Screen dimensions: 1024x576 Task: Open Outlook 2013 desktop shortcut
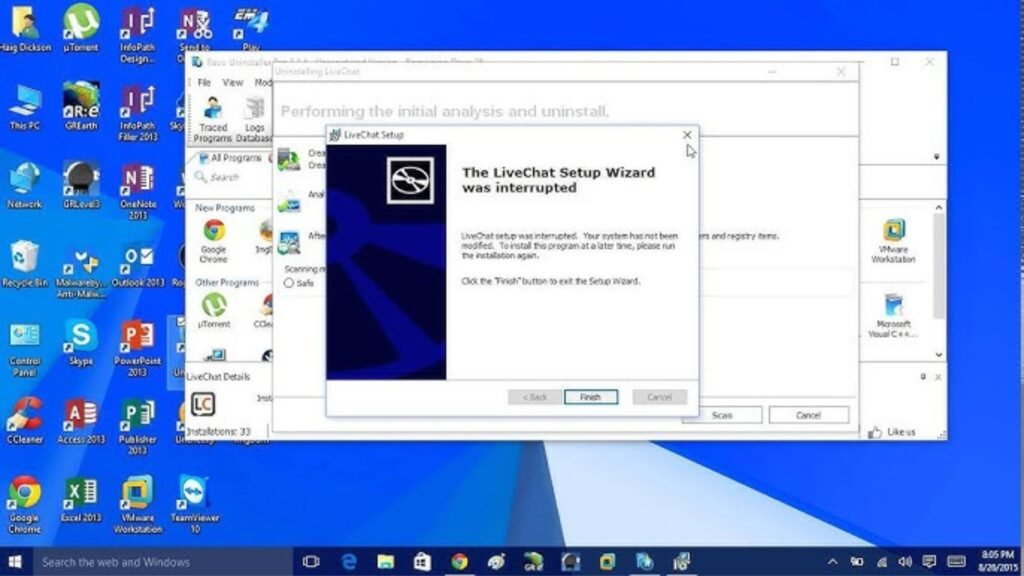coord(138,266)
